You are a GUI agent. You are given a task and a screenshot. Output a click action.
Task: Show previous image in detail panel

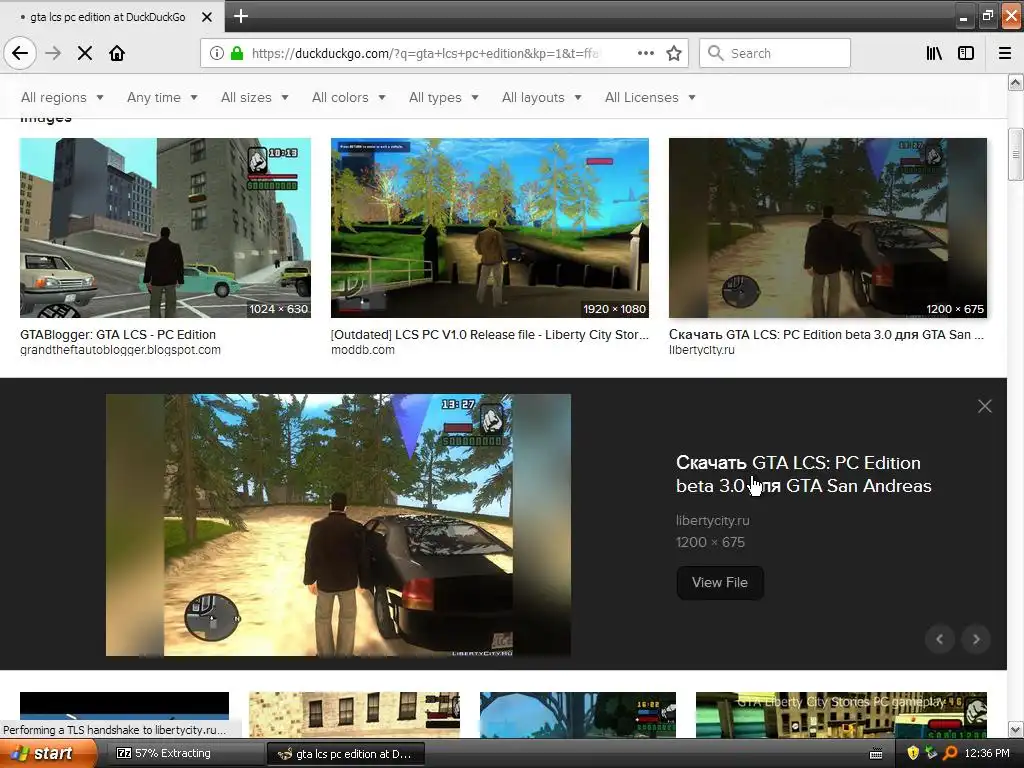click(x=940, y=639)
